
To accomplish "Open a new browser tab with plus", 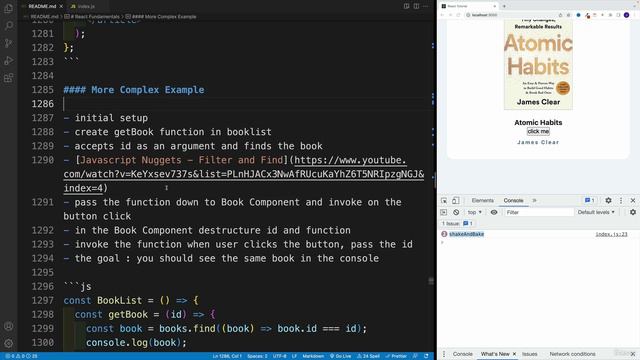I will (x=504, y=6).
